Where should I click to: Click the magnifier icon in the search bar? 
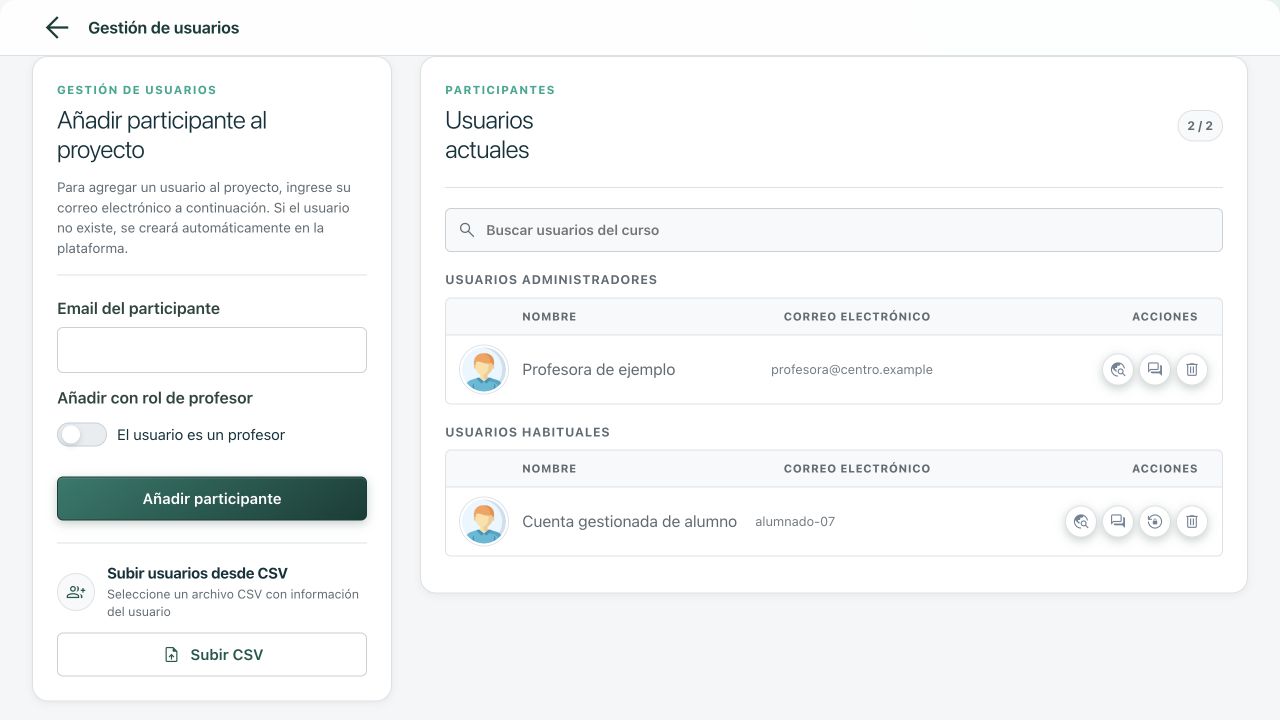(467, 230)
